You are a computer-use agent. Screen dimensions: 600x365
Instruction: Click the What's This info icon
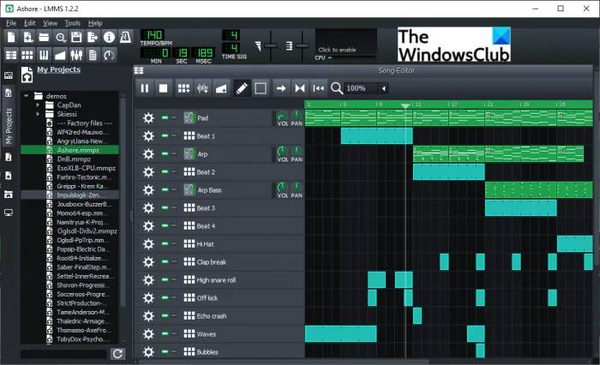(109, 37)
